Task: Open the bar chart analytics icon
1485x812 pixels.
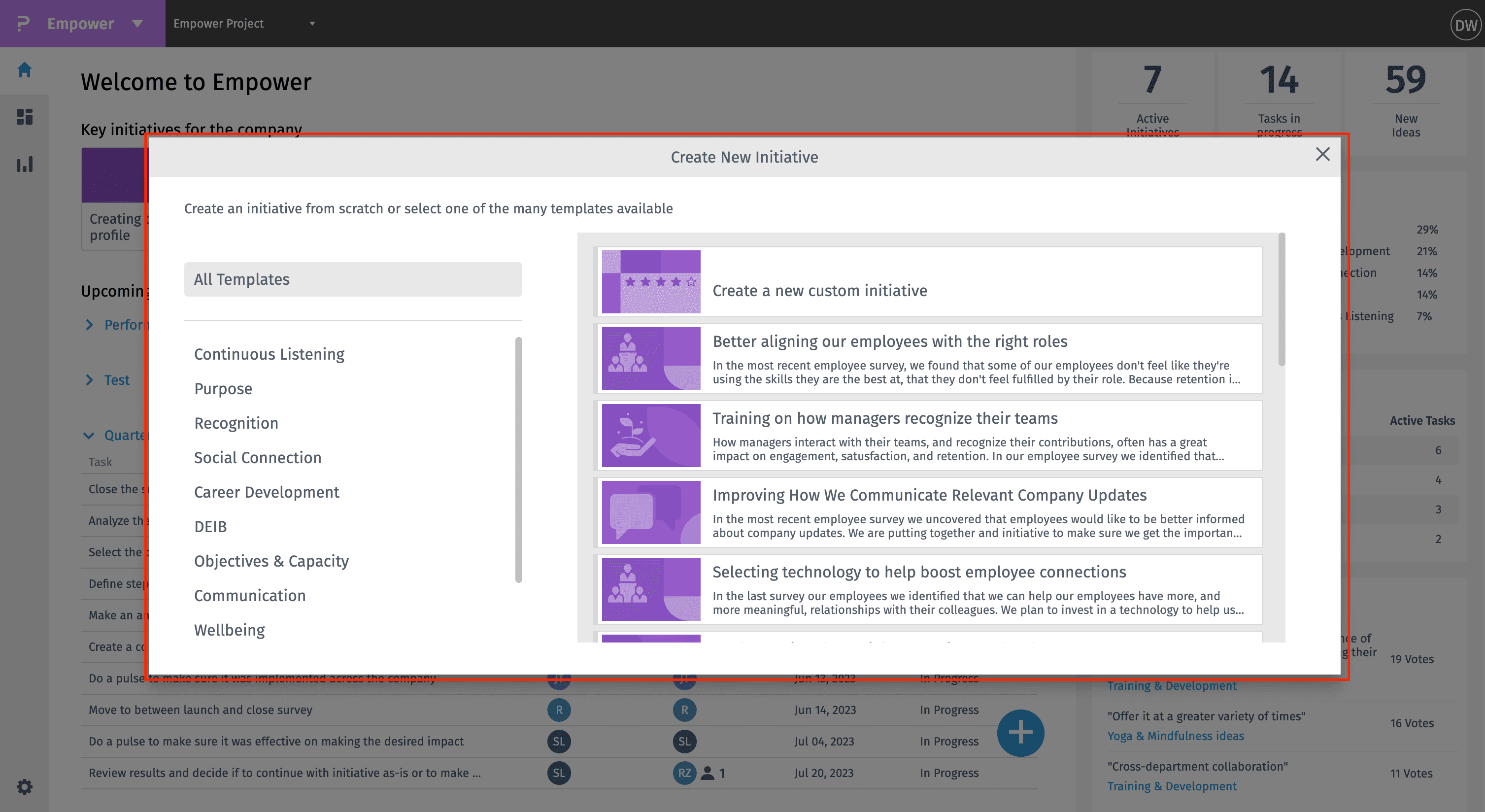Action: pos(24,164)
